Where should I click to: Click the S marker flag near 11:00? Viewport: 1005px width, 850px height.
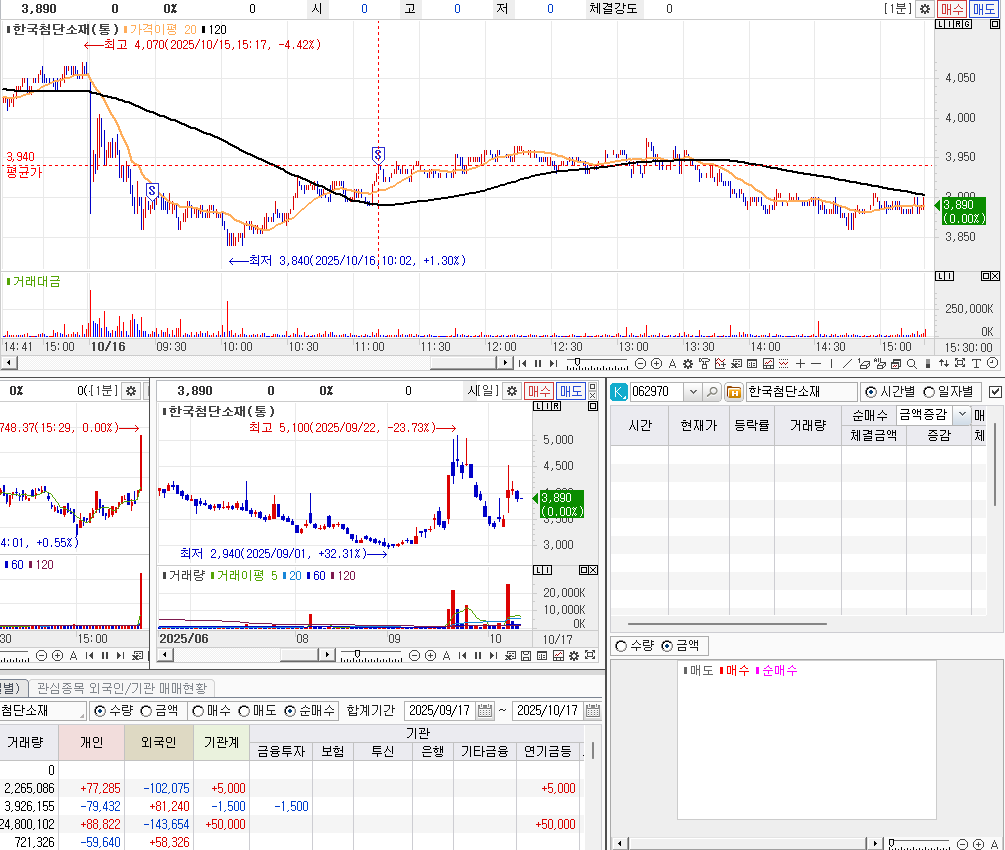tap(378, 155)
